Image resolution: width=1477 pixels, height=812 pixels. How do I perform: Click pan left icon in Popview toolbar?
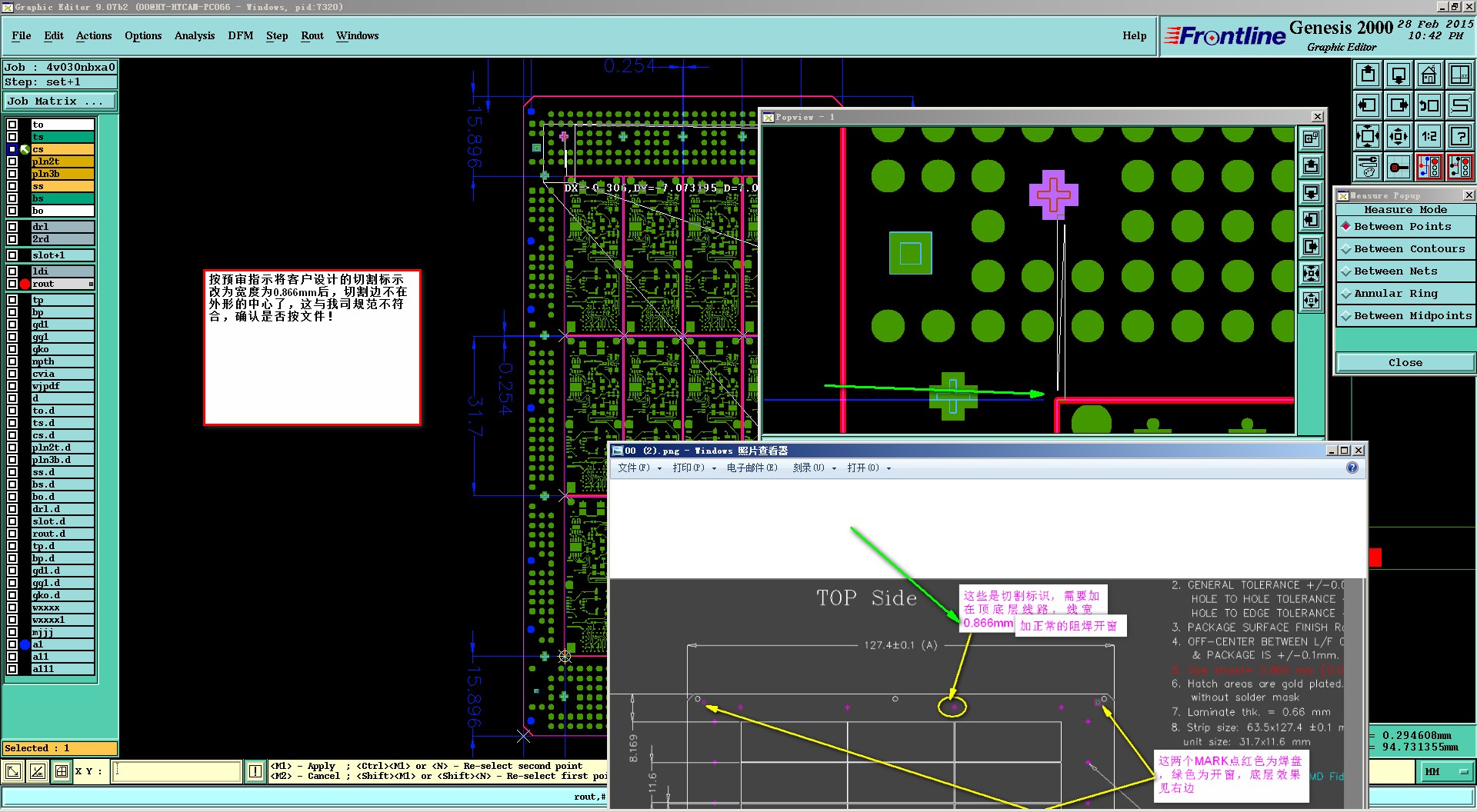point(1312,220)
